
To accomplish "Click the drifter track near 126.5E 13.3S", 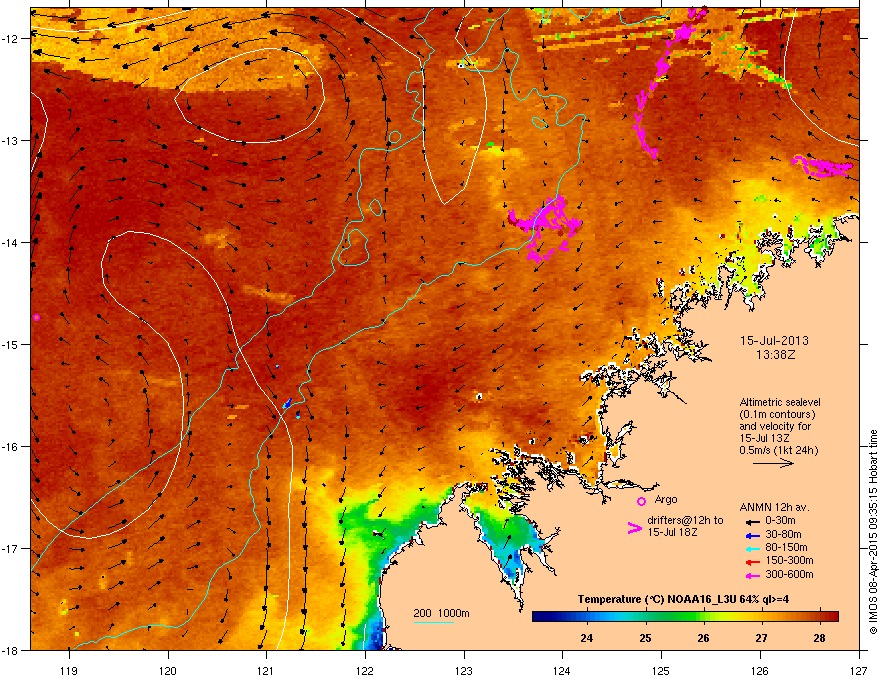I will 822,167.
